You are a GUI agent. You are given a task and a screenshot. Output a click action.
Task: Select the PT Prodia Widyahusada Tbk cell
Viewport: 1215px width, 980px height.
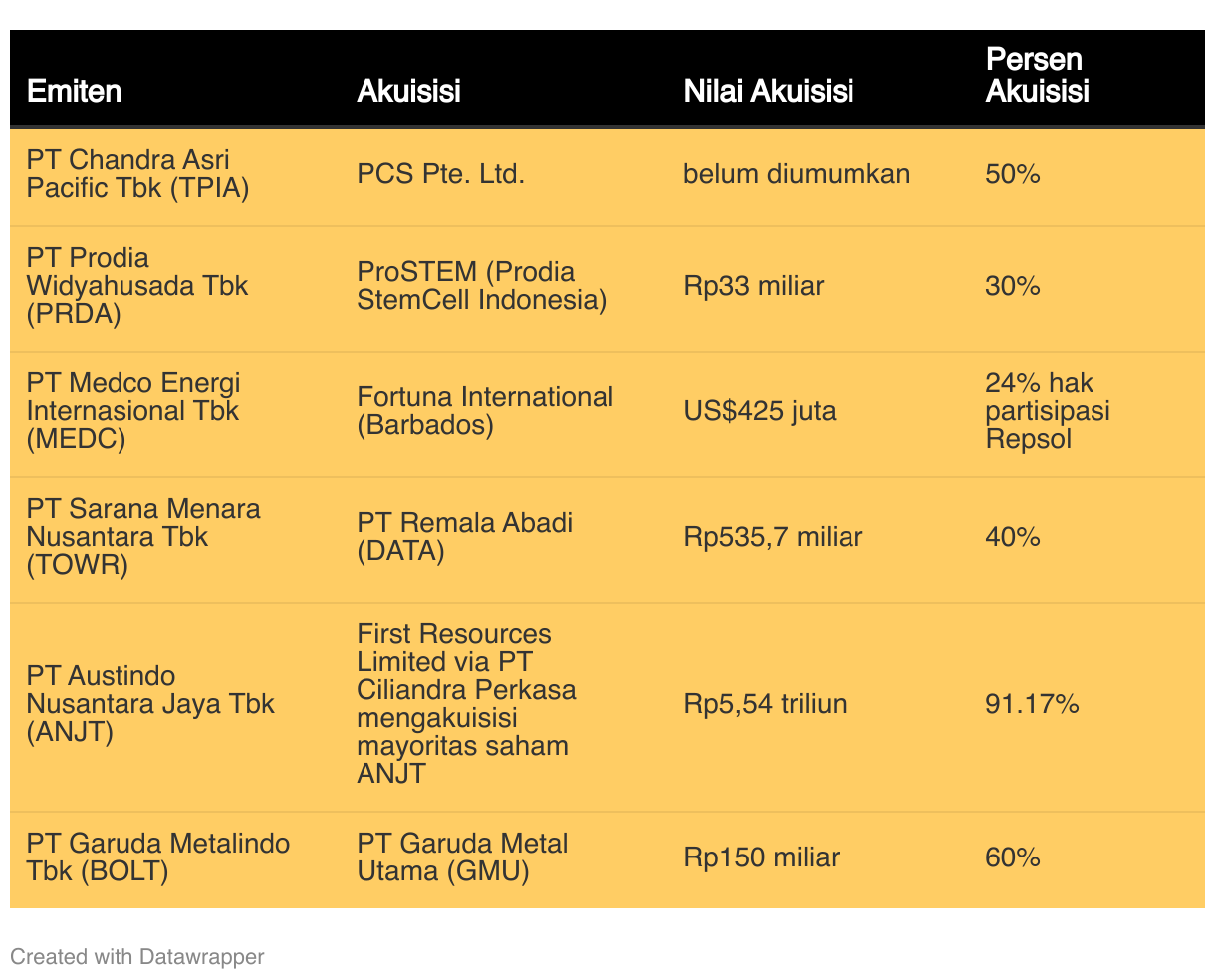137,286
